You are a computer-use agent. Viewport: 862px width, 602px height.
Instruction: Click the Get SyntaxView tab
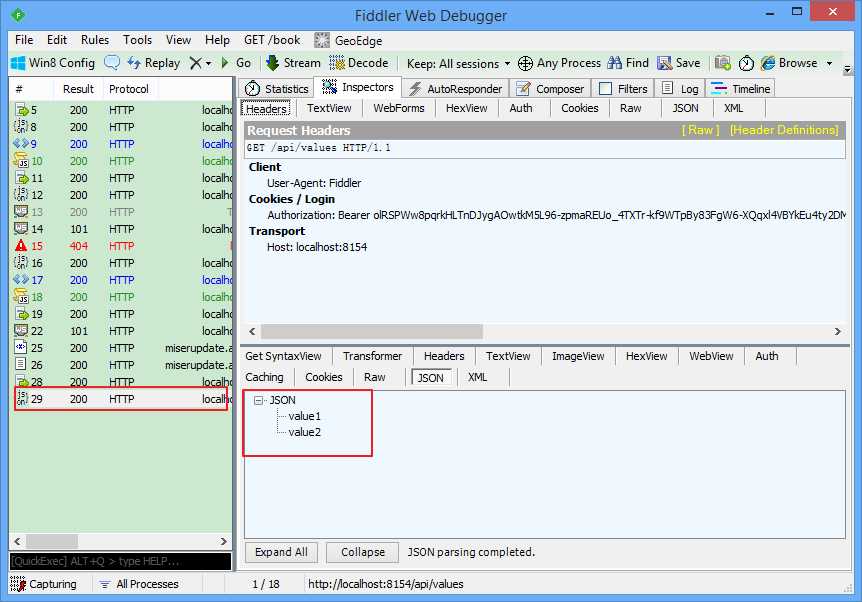(x=283, y=356)
